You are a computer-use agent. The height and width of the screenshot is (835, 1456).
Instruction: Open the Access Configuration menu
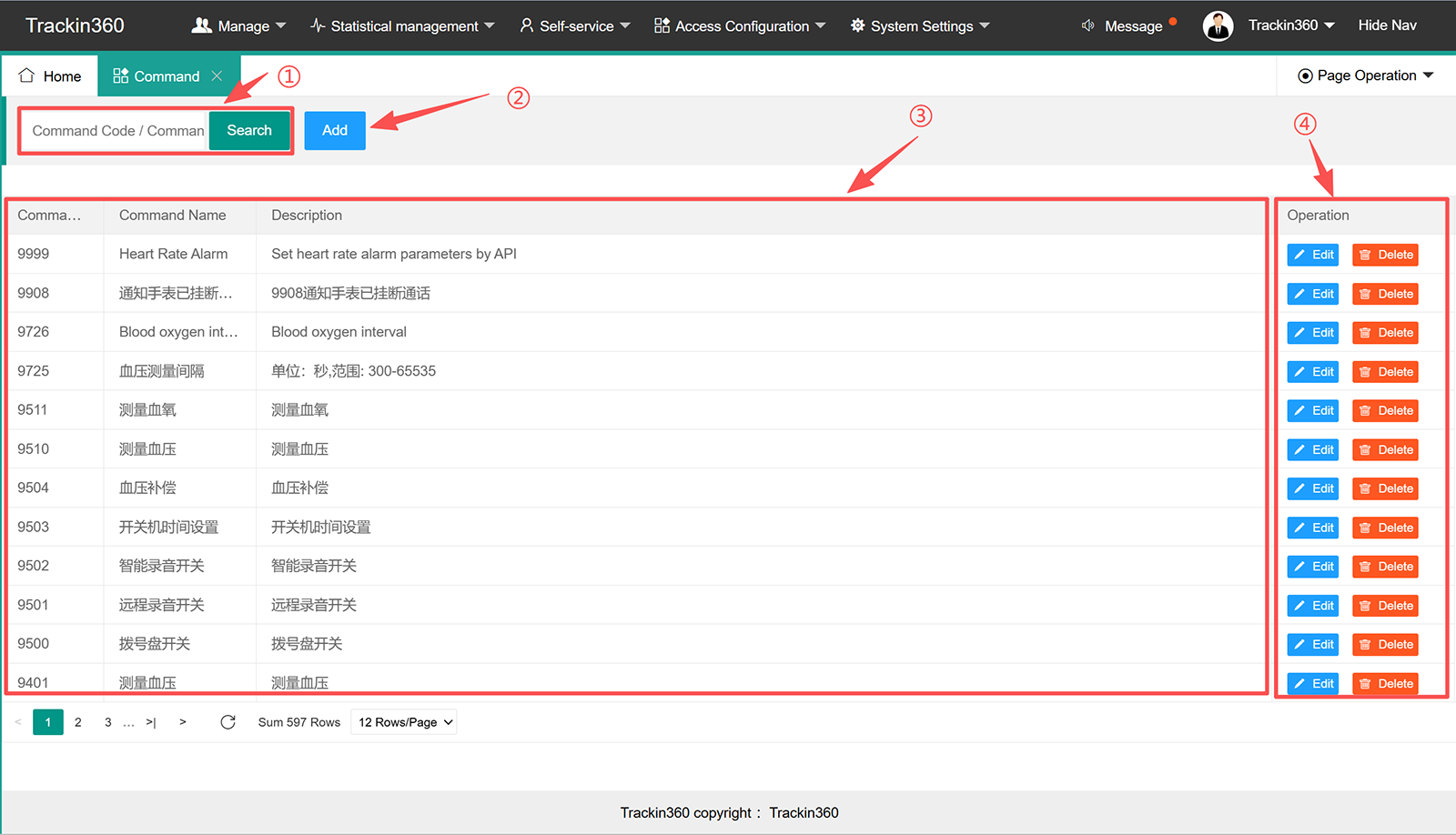pyautogui.click(x=740, y=26)
